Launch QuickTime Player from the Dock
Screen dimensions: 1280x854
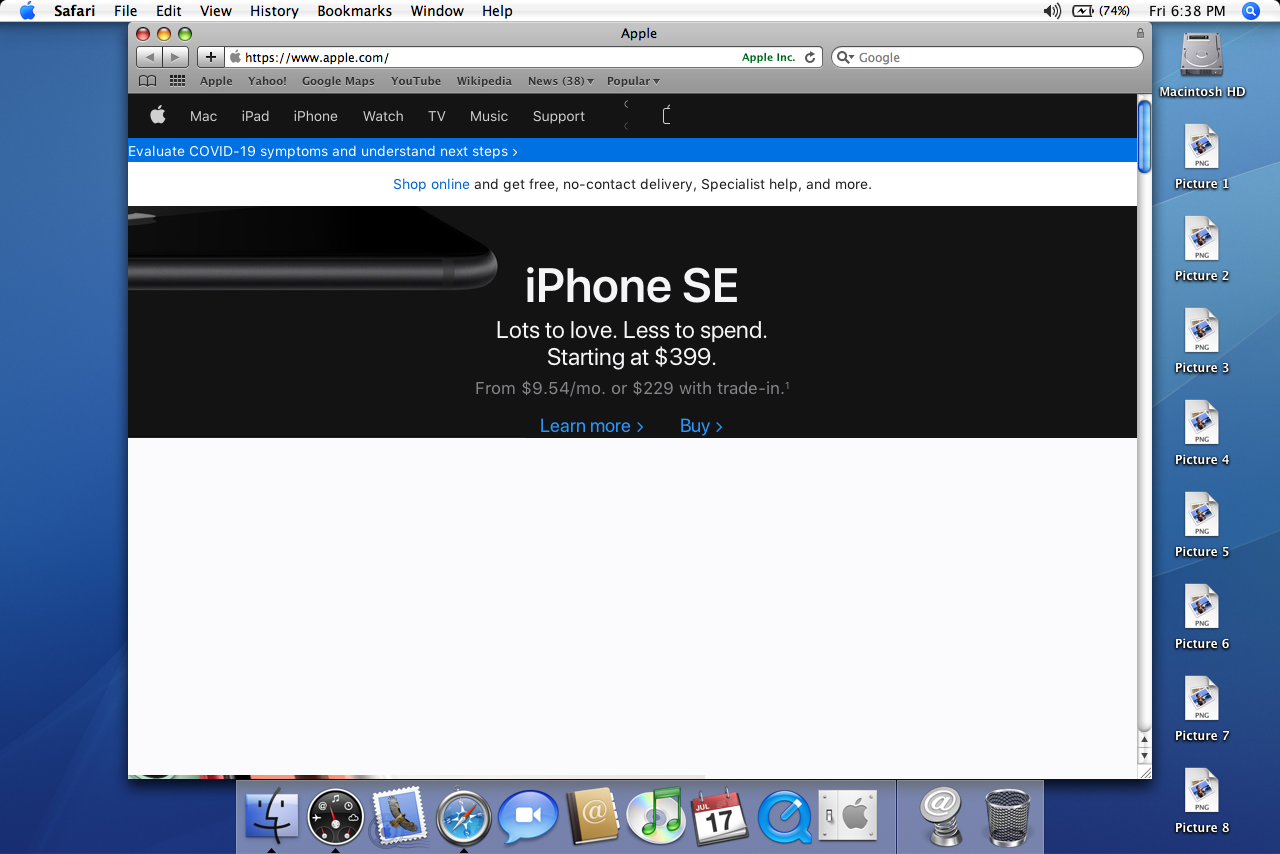[784, 817]
